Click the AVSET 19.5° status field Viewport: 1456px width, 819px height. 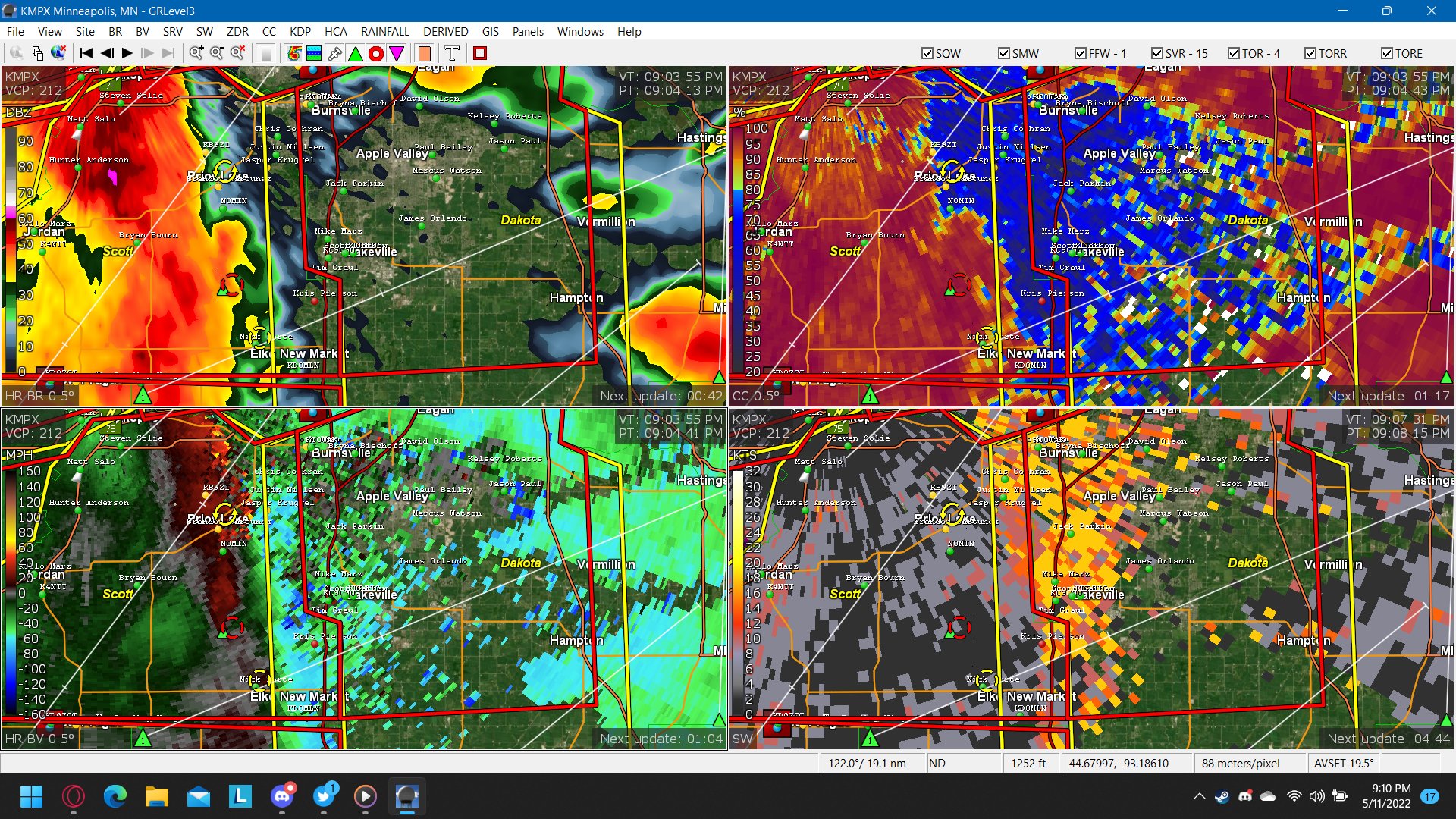(x=1344, y=763)
